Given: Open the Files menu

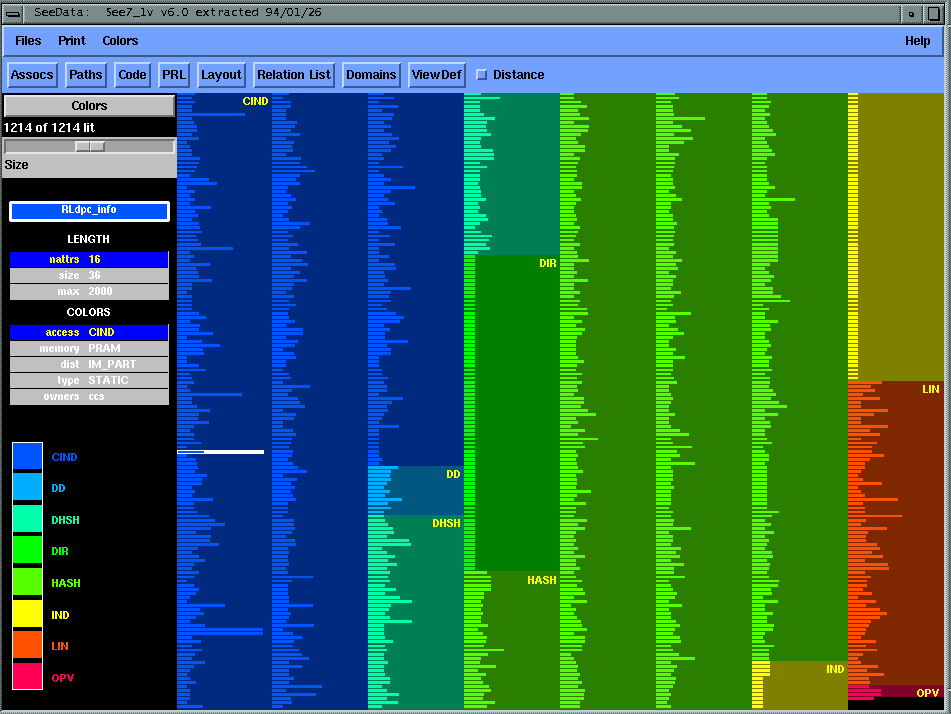Looking at the screenshot, I should [28, 41].
